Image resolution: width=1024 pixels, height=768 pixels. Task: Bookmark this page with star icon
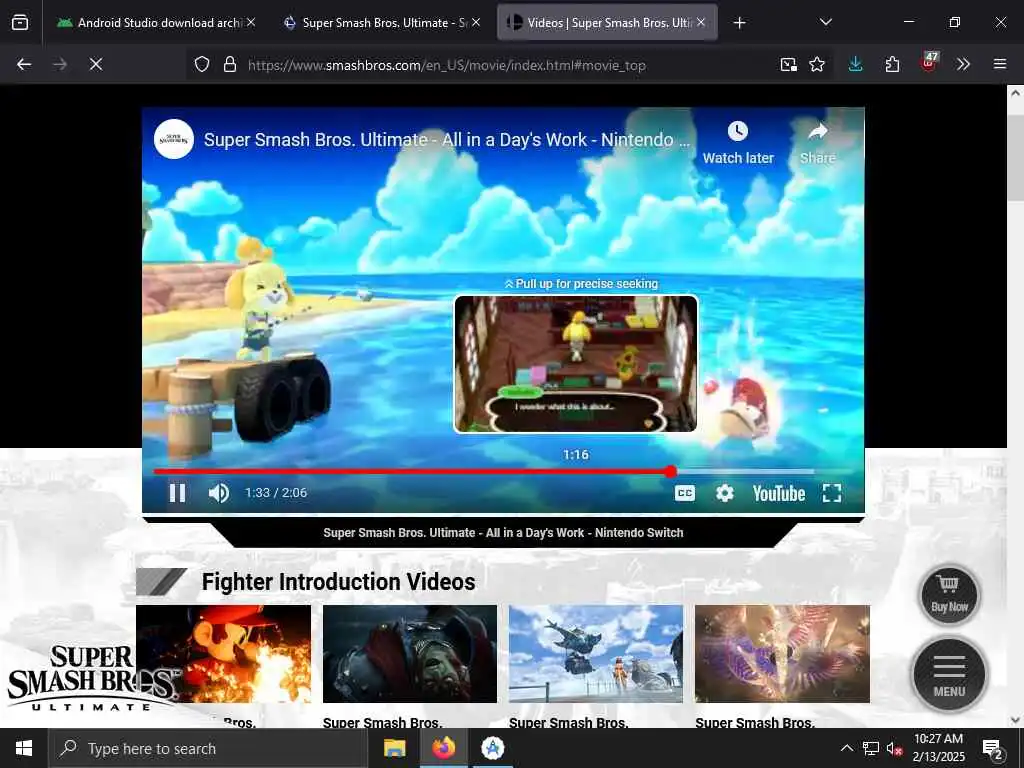click(x=817, y=65)
